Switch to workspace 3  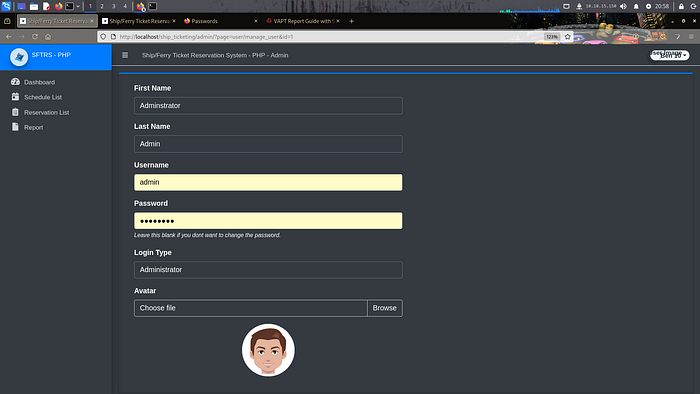(113, 6)
